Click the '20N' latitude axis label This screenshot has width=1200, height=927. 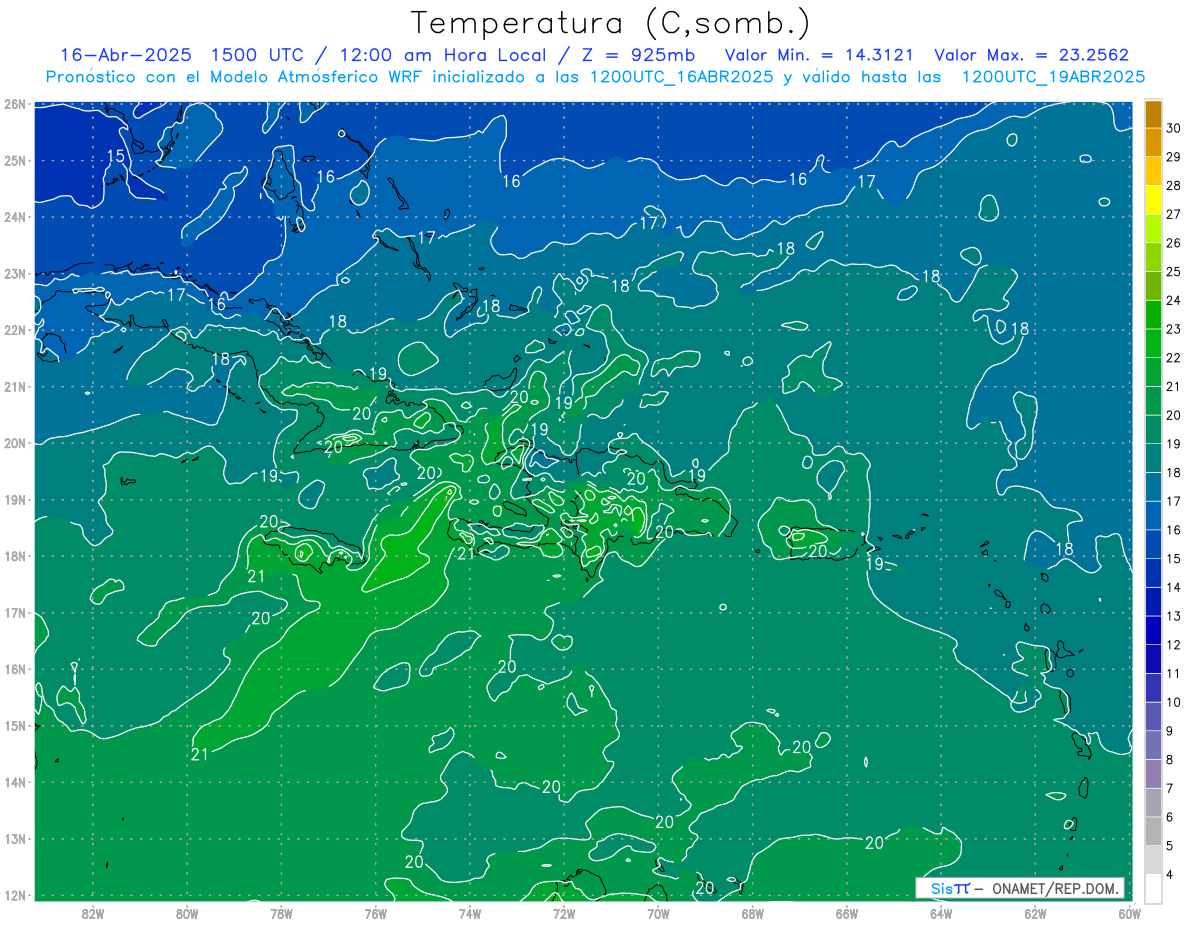tap(14, 443)
